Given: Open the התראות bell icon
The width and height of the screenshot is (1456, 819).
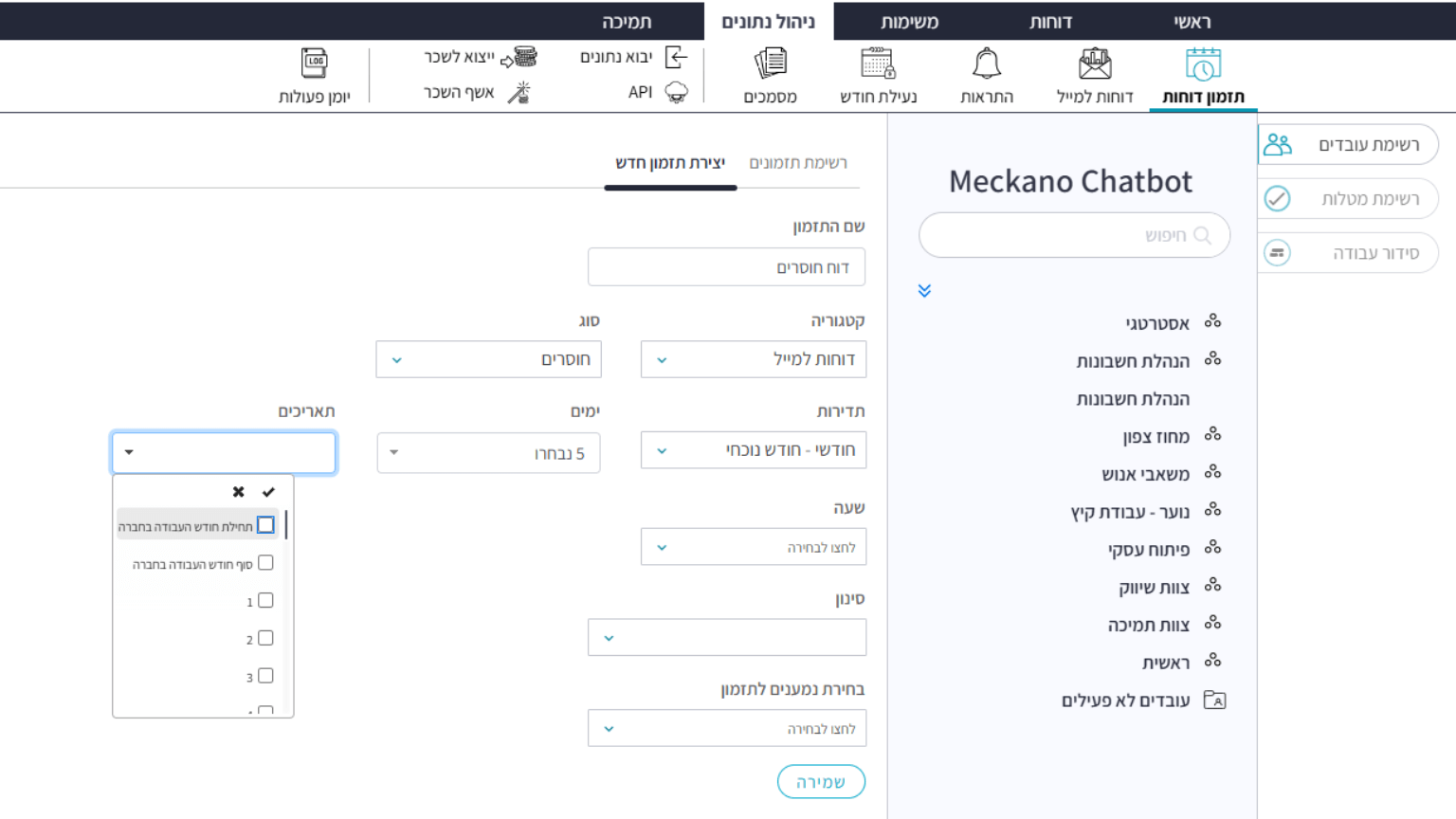Looking at the screenshot, I should (987, 64).
